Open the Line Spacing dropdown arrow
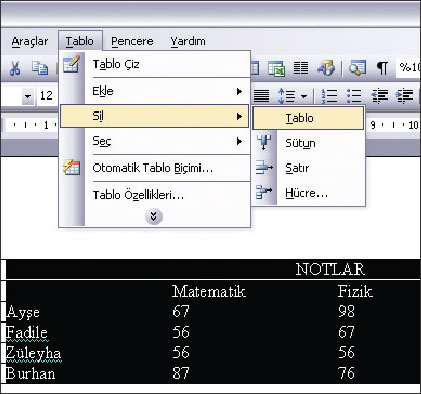This screenshot has height=394, width=421. 303,97
